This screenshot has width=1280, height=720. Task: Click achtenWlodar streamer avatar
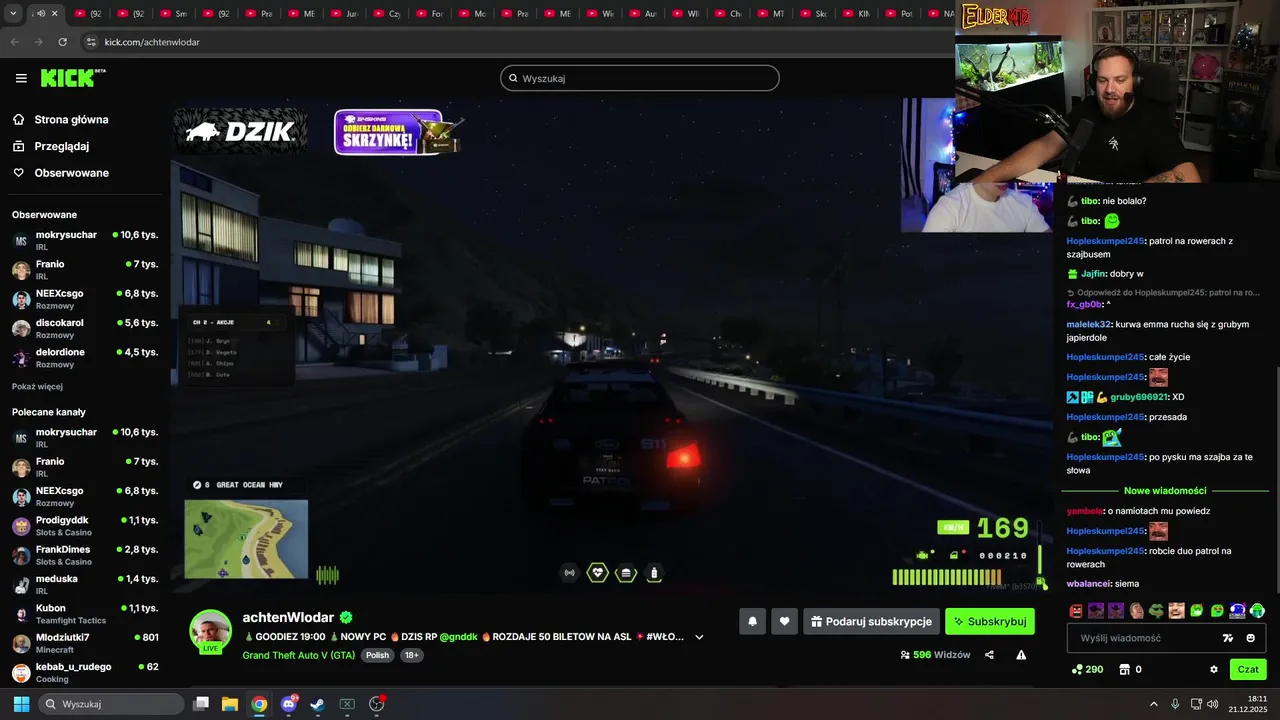pyautogui.click(x=211, y=631)
